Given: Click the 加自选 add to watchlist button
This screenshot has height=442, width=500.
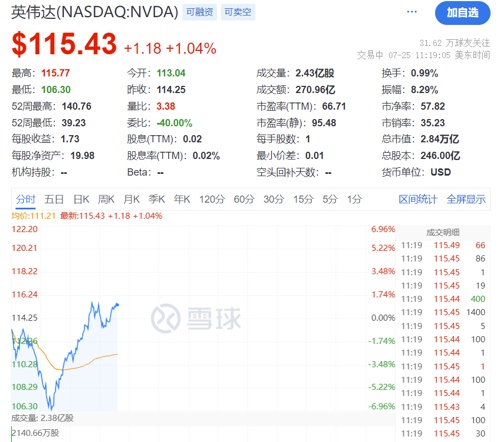Looking at the screenshot, I should (462, 13).
